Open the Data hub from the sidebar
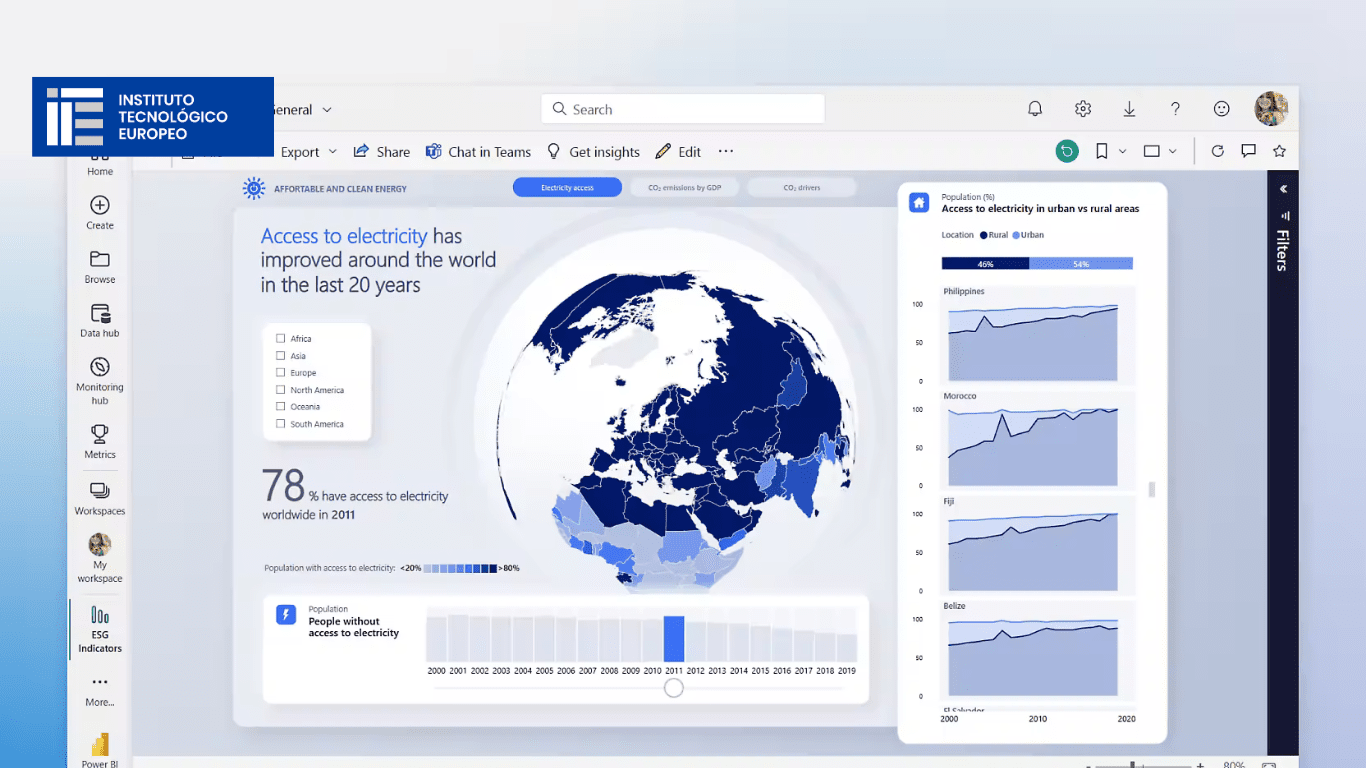 [x=99, y=320]
